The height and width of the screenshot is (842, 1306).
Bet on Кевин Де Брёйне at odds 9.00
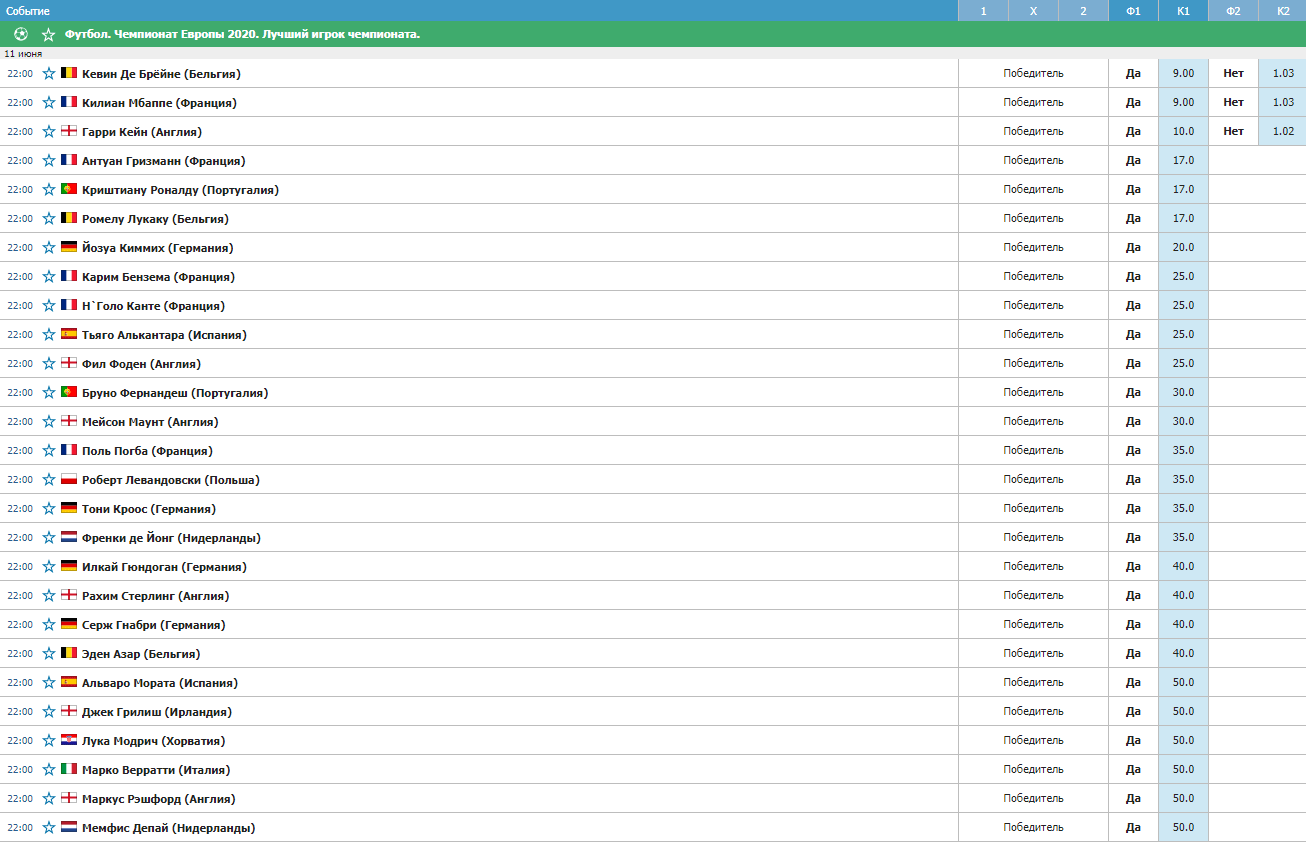[1184, 73]
